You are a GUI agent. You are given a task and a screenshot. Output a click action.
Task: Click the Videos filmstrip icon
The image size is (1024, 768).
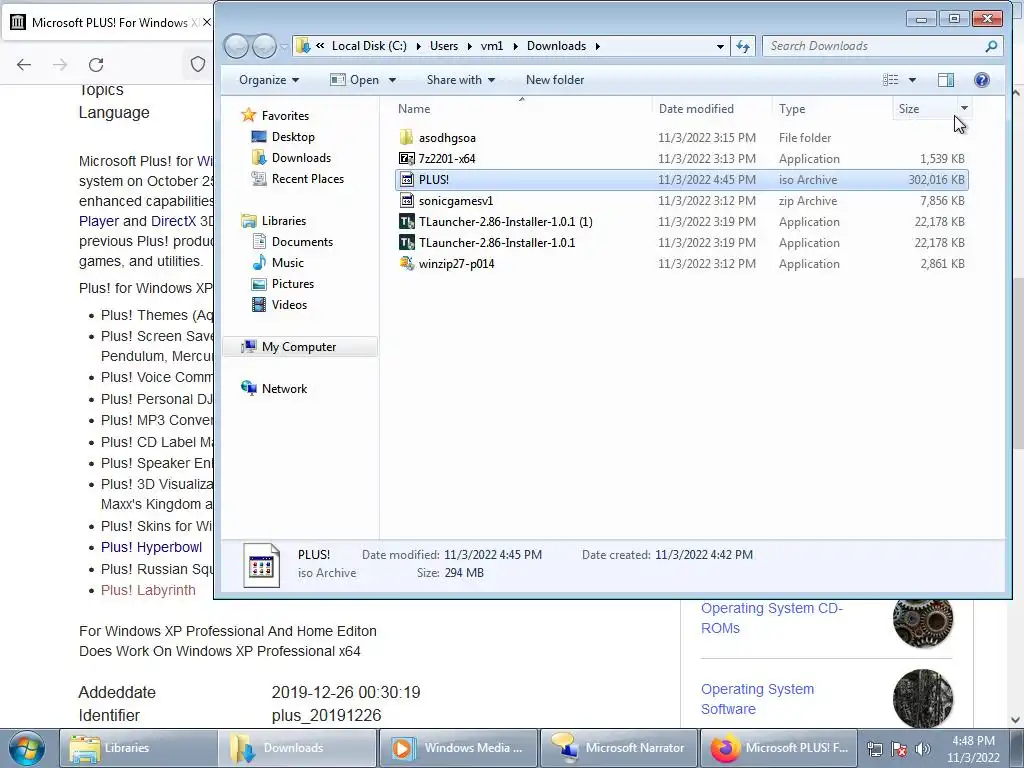259,304
